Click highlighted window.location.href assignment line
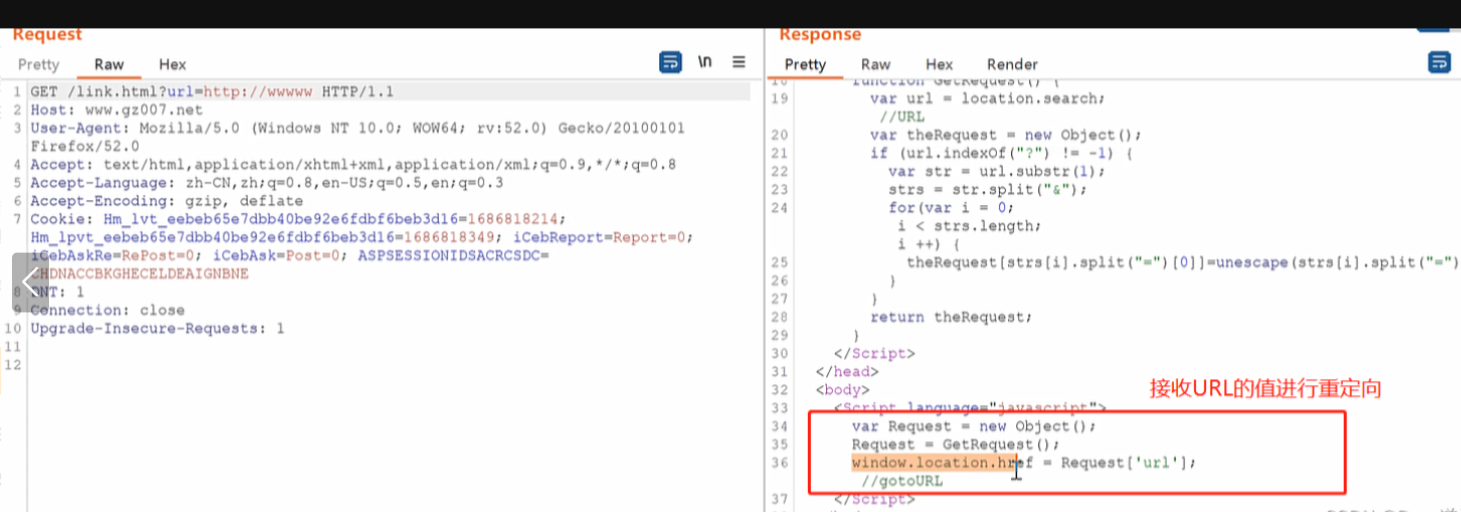The width and height of the screenshot is (1461, 512). 1023,462
